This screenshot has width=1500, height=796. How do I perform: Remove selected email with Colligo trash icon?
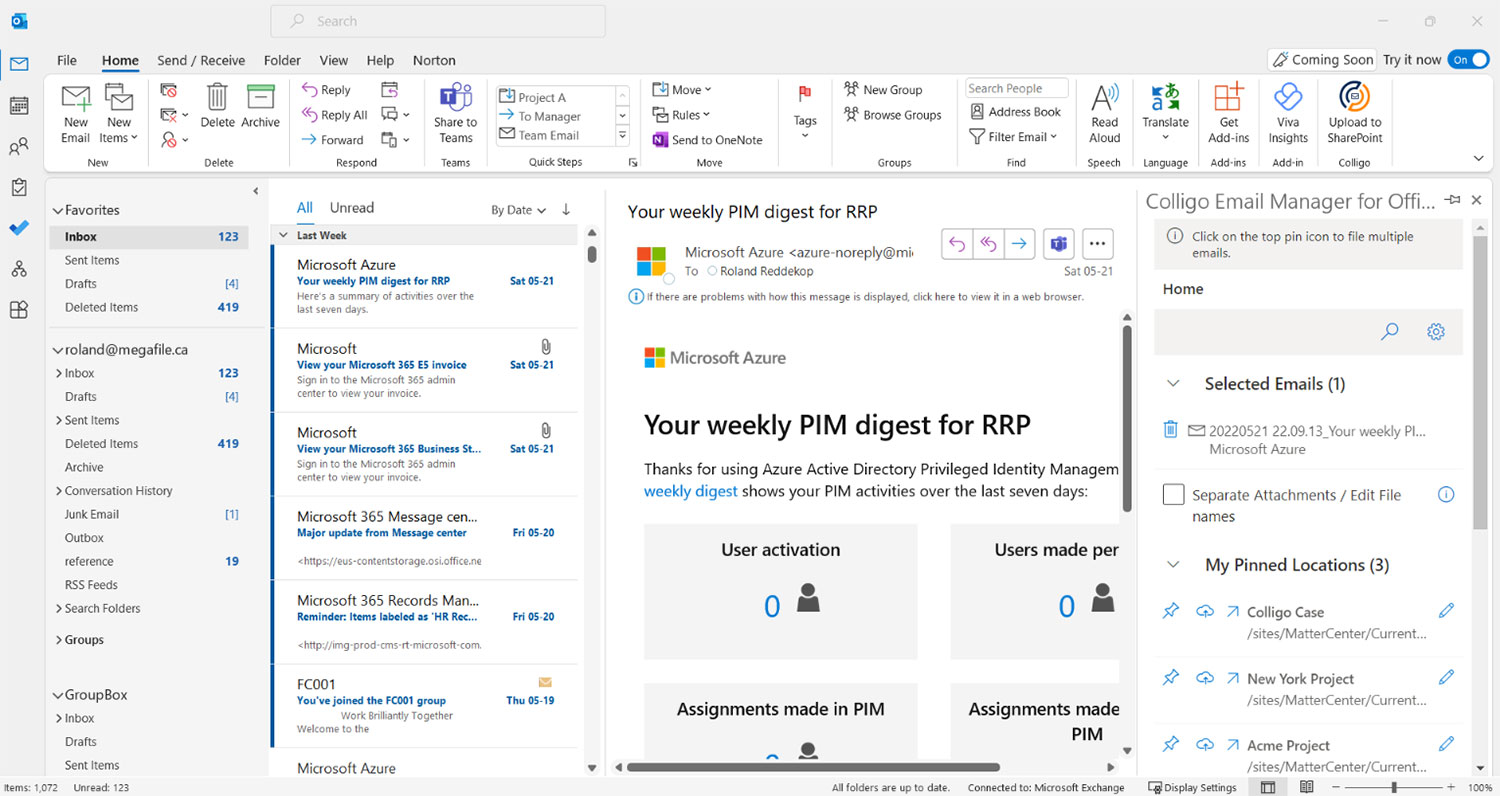coord(1170,429)
